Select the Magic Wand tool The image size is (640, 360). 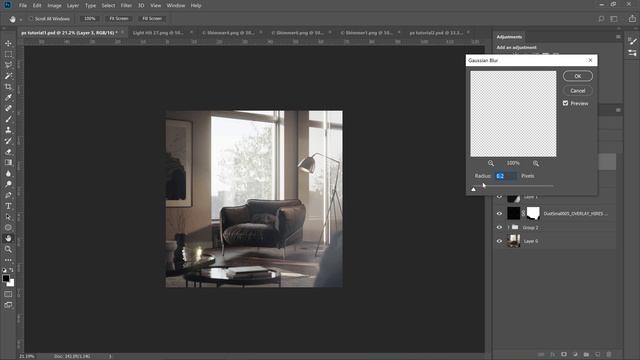8,76
